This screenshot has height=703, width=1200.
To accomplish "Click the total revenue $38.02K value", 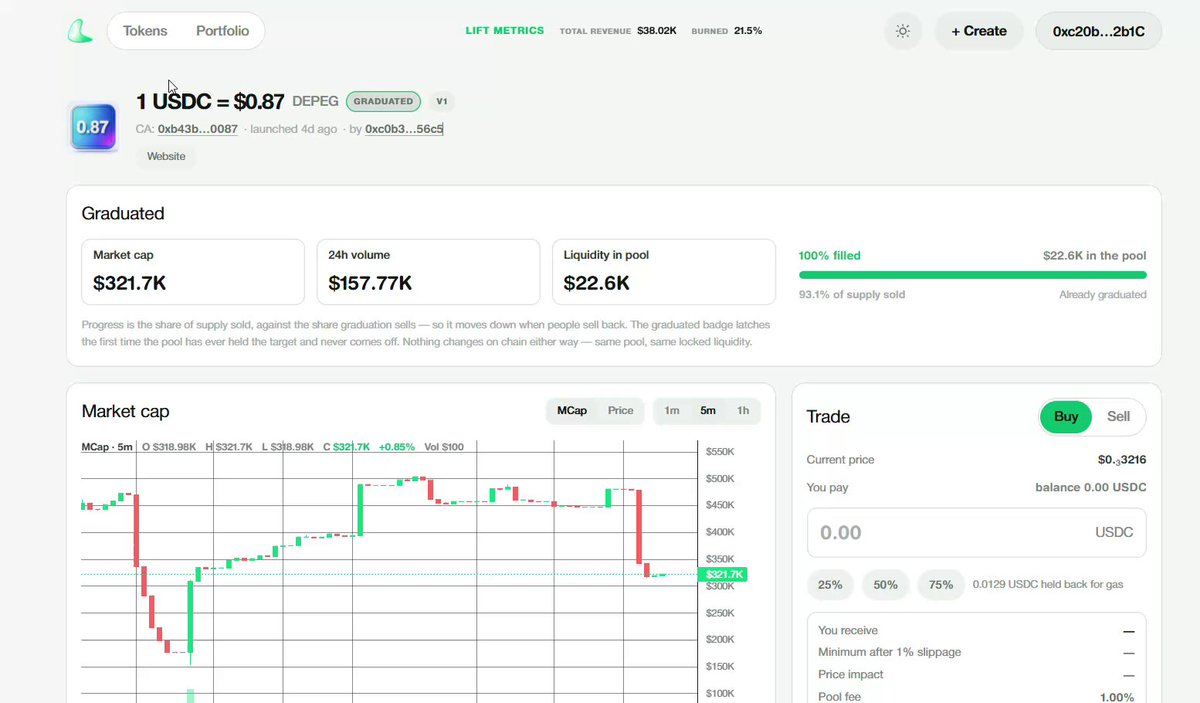I will point(657,31).
